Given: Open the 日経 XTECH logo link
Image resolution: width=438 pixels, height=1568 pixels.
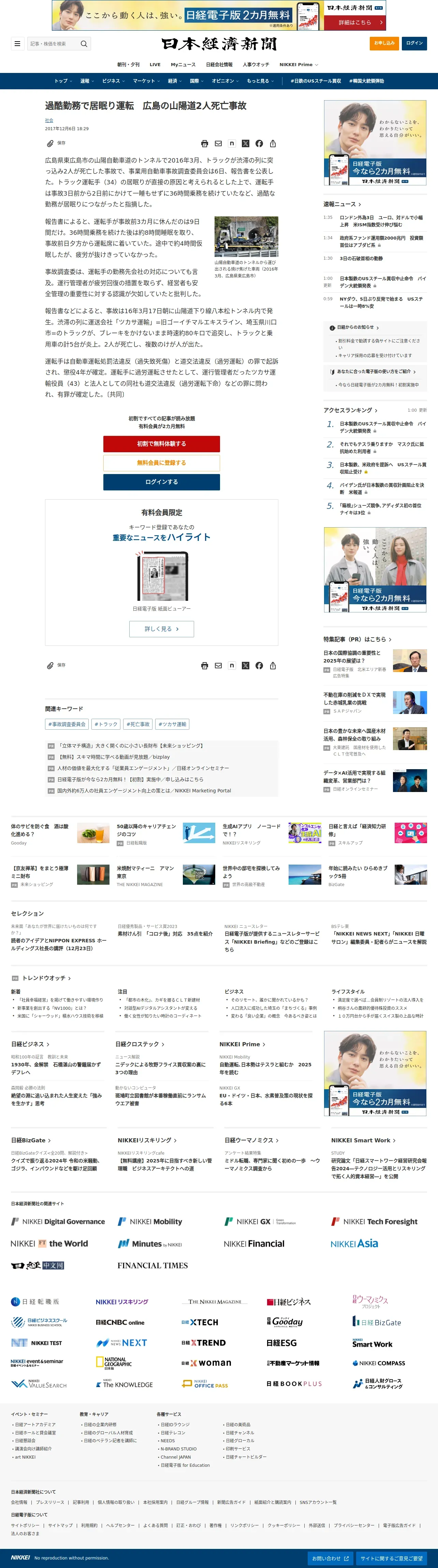Looking at the screenshot, I should coord(200,1322).
